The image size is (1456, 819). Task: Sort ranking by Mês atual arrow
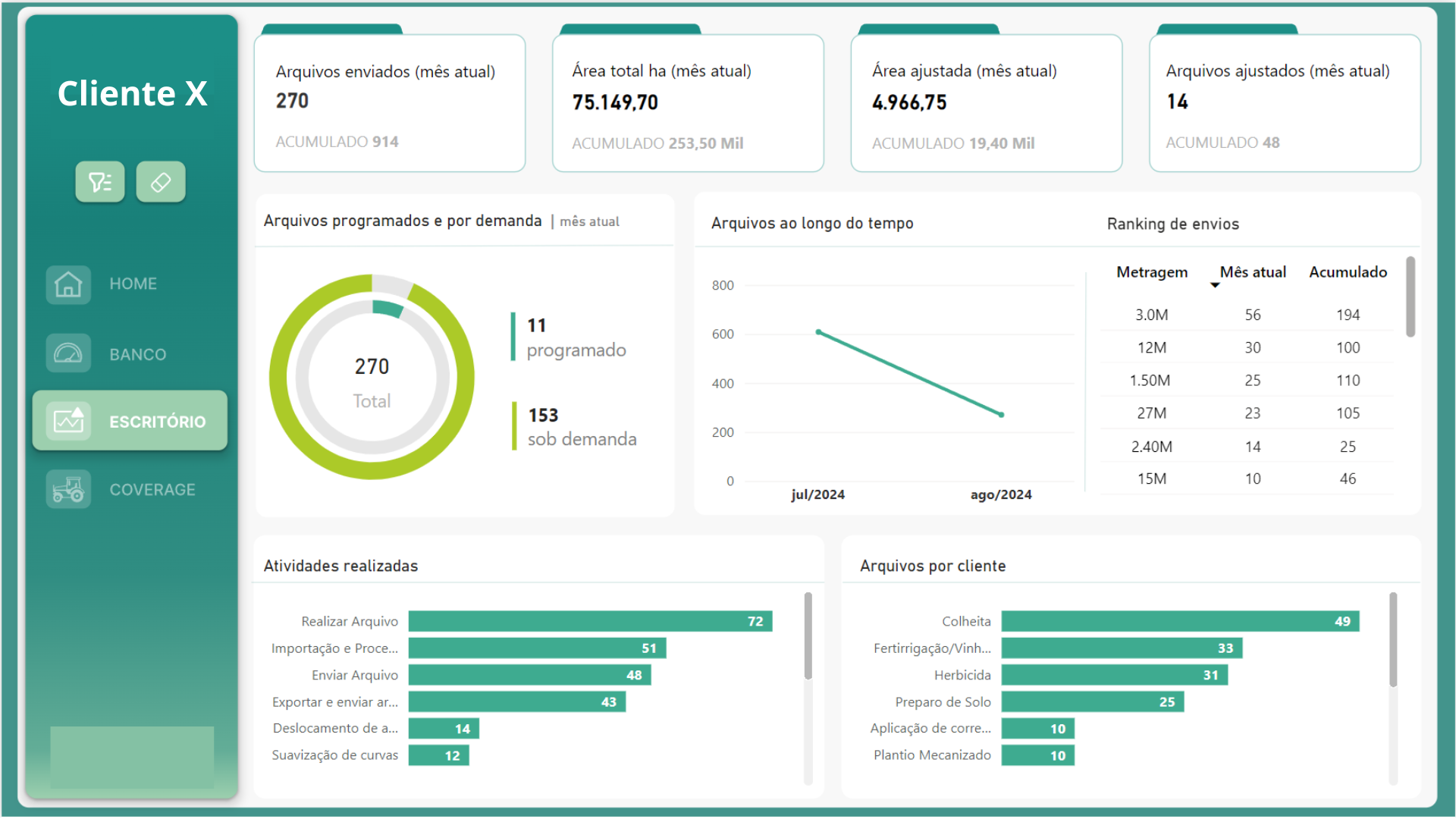tap(1215, 285)
